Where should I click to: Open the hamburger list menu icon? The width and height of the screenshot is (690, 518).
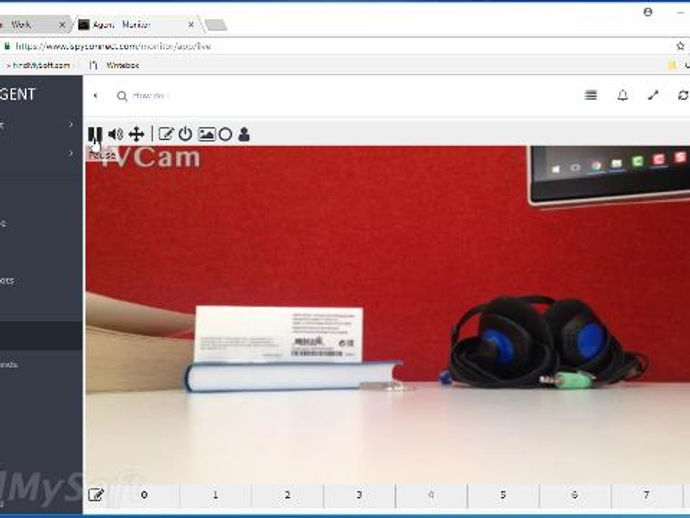pyautogui.click(x=591, y=95)
